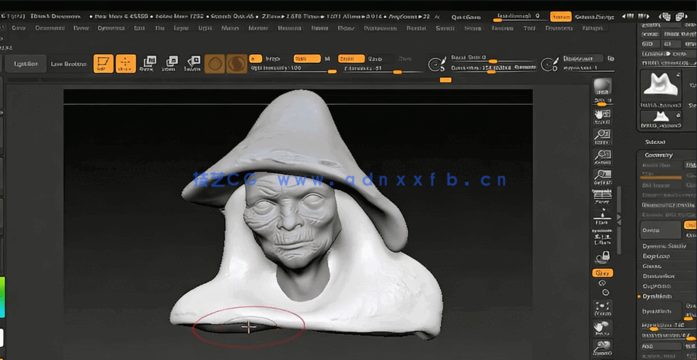The image size is (697, 360).
Task: Select the smaller tool thumbnail below it
Action: [661, 120]
